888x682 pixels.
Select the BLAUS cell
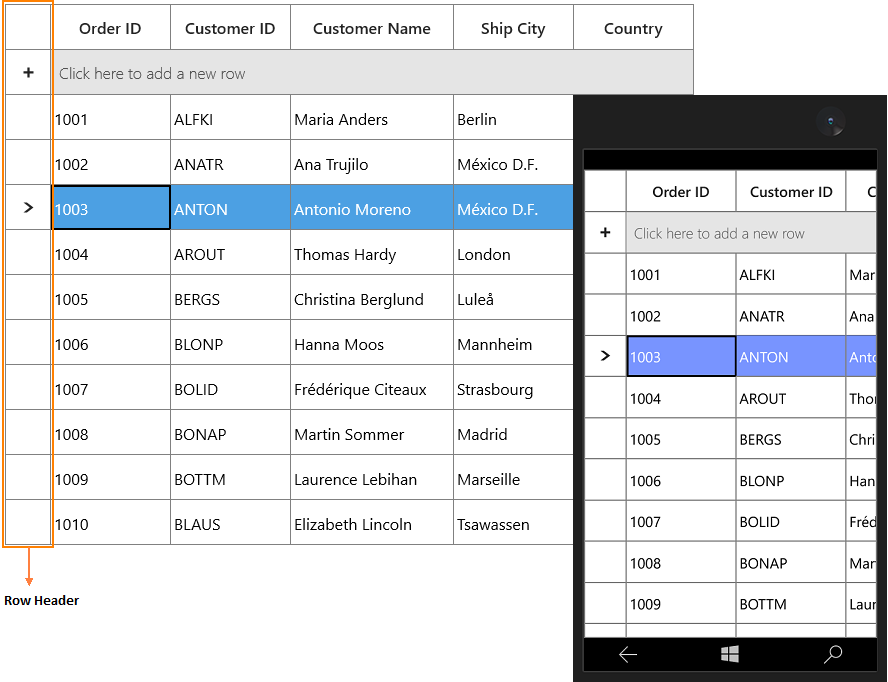click(x=230, y=522)
